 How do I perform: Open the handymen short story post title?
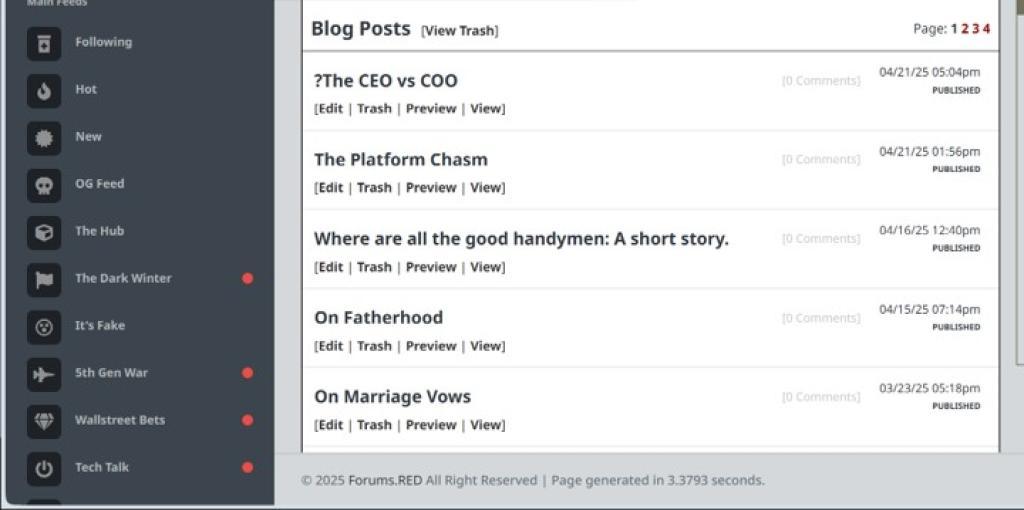(x=521, y=239)
